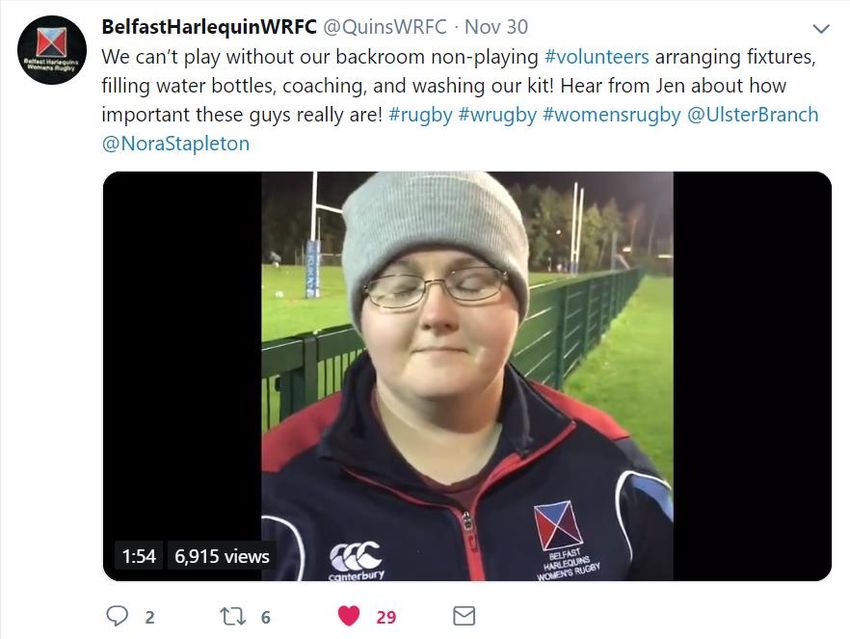Click the 6,915 views label
This screenshot has width=850, height=639.
[x=222, y=556]
